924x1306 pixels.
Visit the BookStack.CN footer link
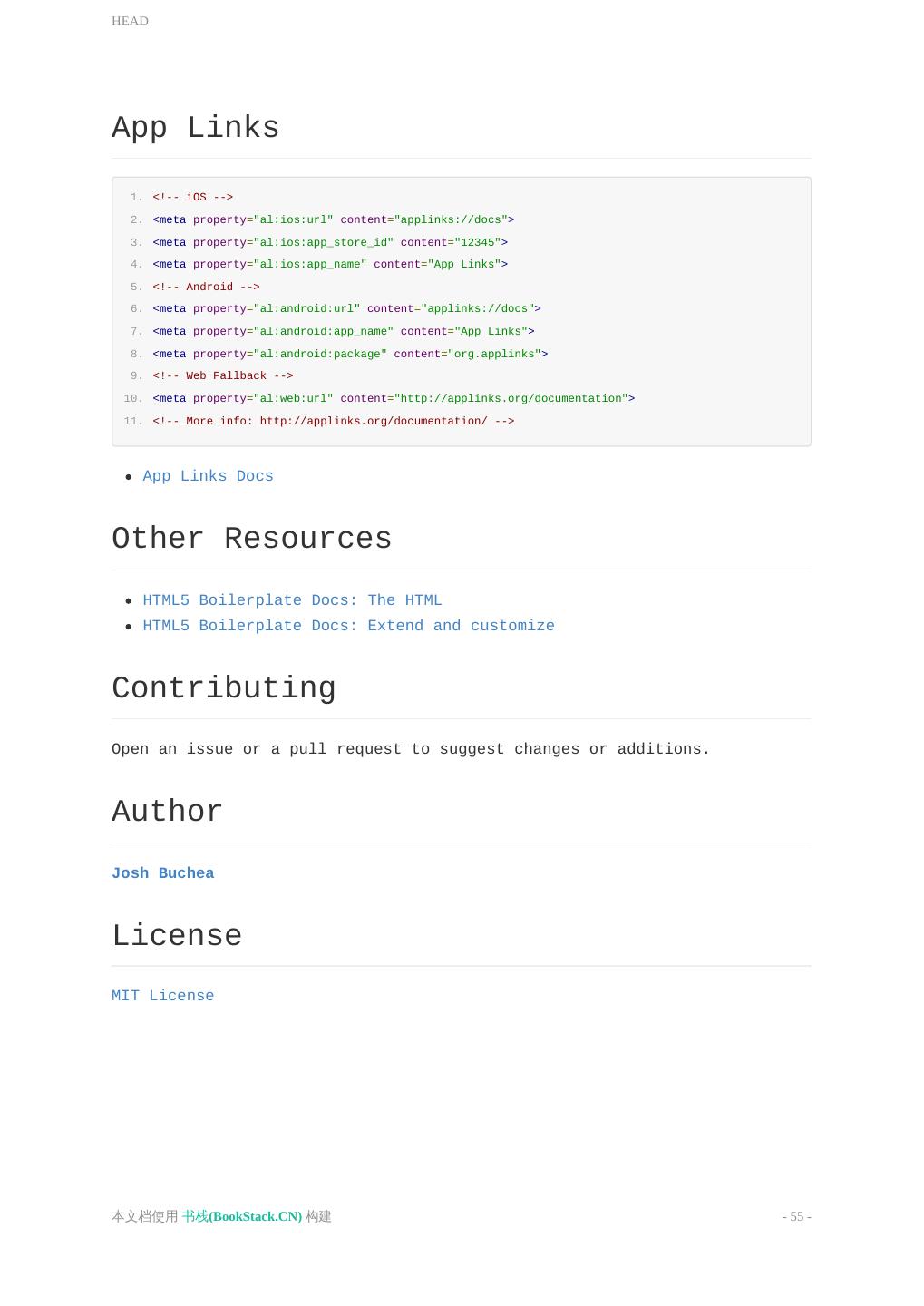click(x=241, y=1216)
